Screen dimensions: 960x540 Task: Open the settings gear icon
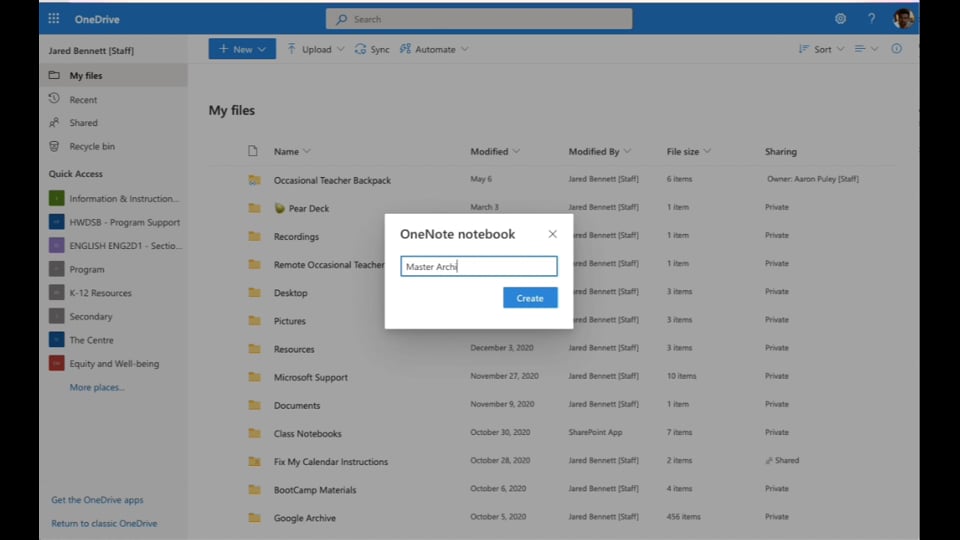coord(841,19)
